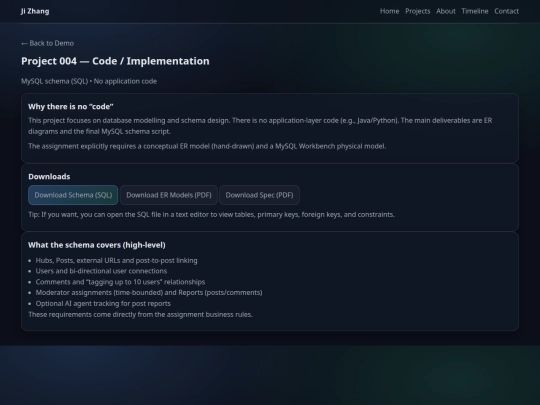Open the Projects nav link
The width and height of the screenshot is (540, 405).
(418, 11)
